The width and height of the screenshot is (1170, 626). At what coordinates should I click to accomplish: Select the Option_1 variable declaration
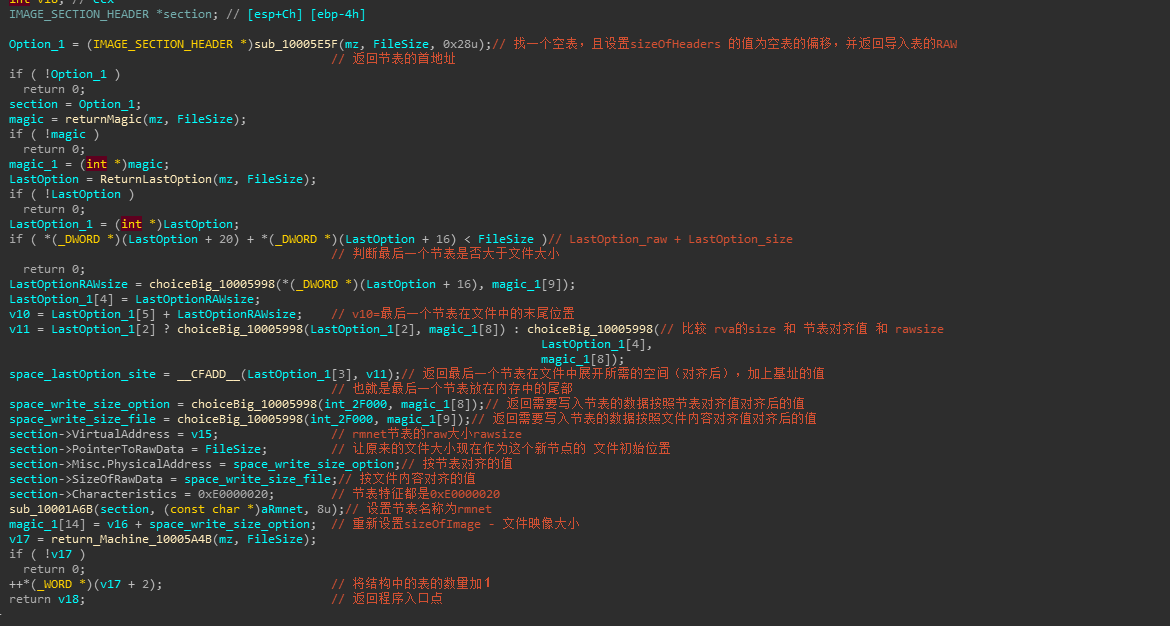[x=30, y=43]
